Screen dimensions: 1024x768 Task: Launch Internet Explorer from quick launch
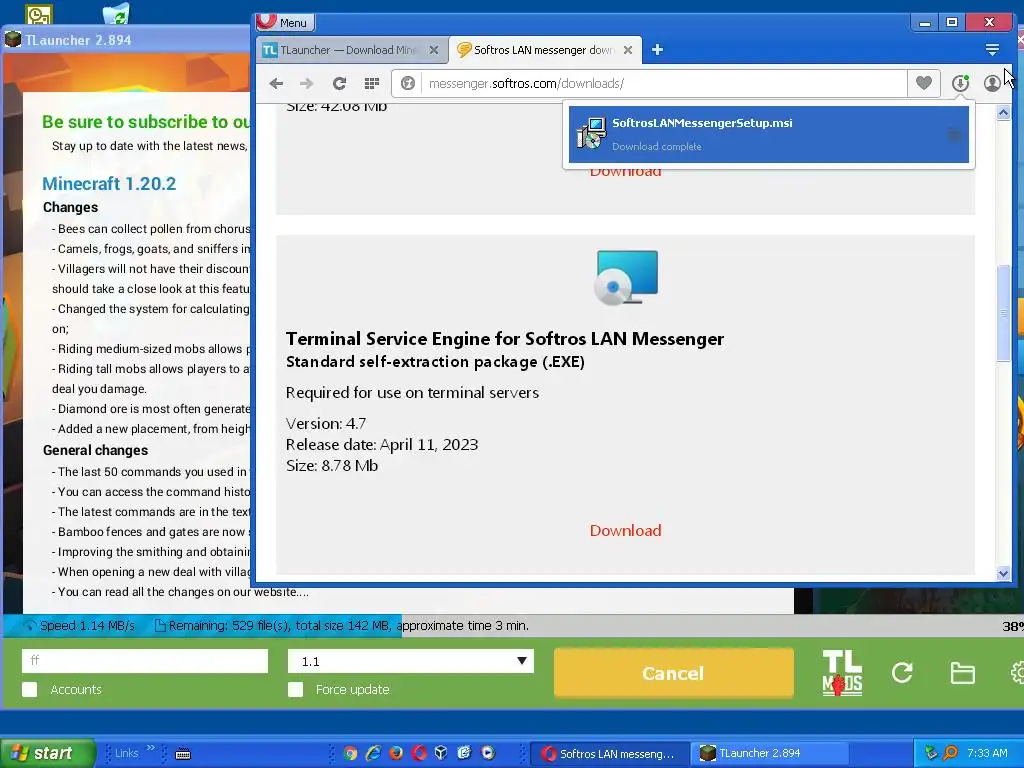(x=373, y=753)
